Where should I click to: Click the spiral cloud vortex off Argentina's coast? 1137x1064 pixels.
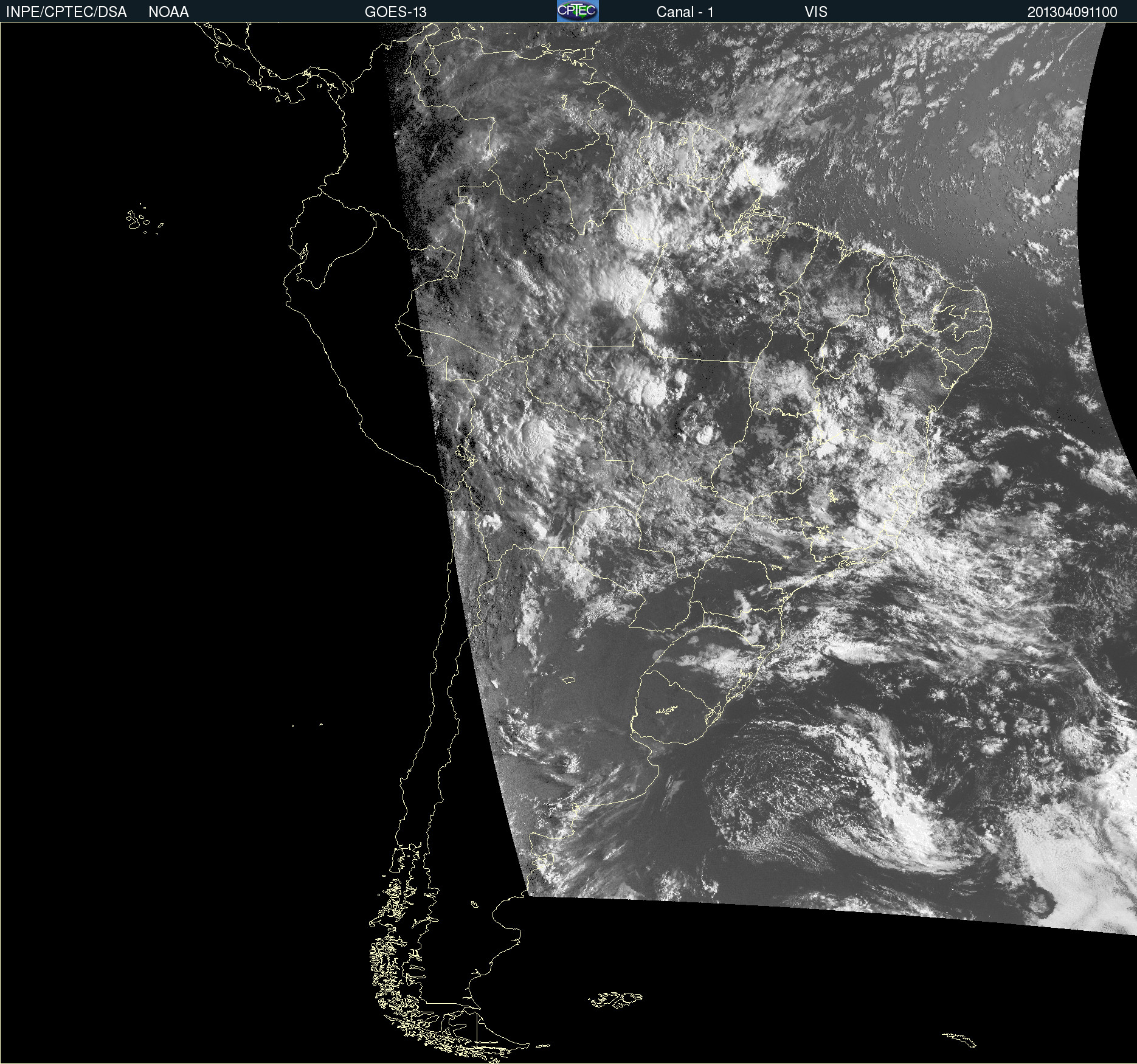(x=790, y=790)
